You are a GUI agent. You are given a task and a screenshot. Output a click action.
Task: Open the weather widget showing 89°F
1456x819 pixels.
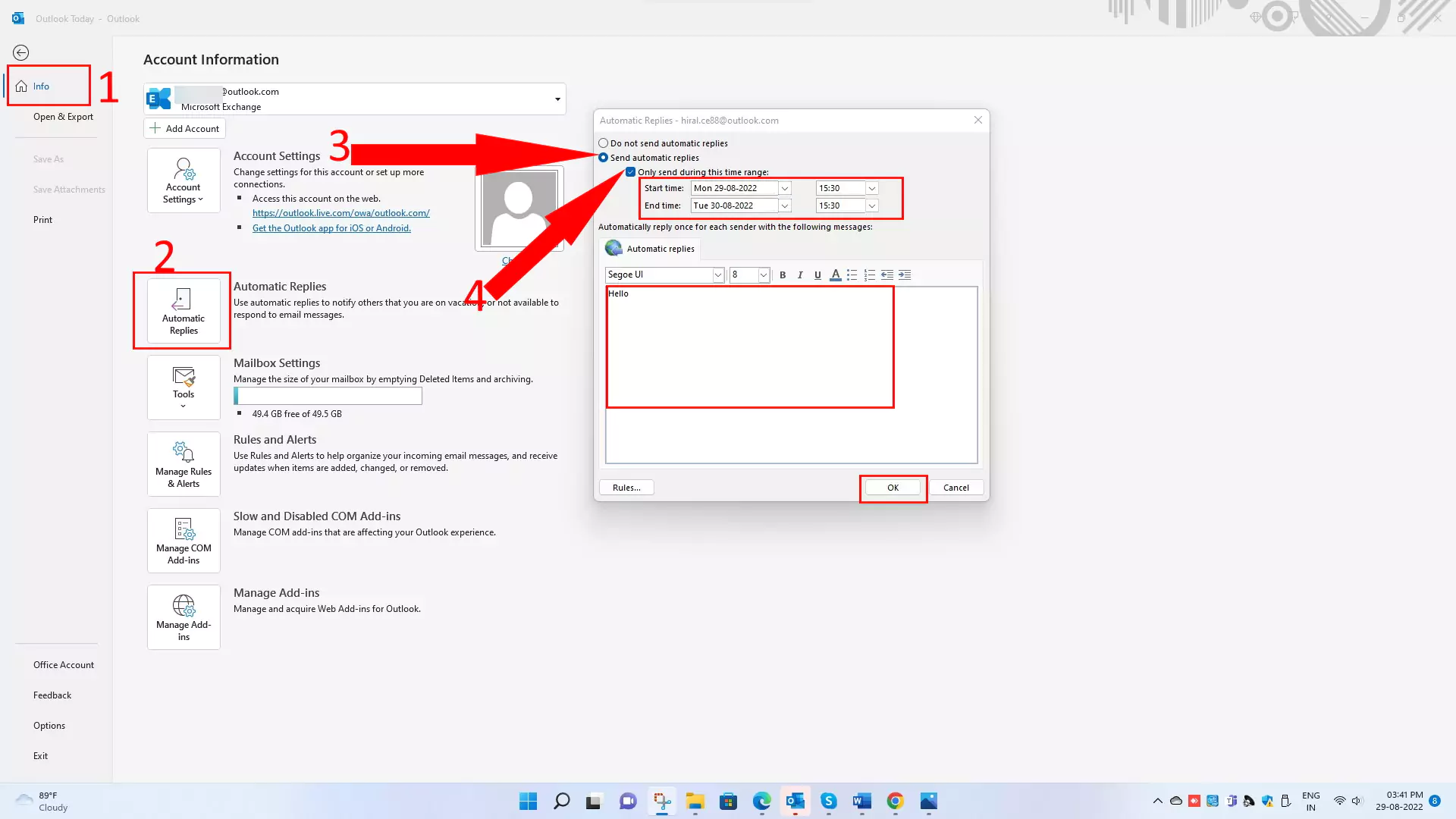(x=42, y=802)
